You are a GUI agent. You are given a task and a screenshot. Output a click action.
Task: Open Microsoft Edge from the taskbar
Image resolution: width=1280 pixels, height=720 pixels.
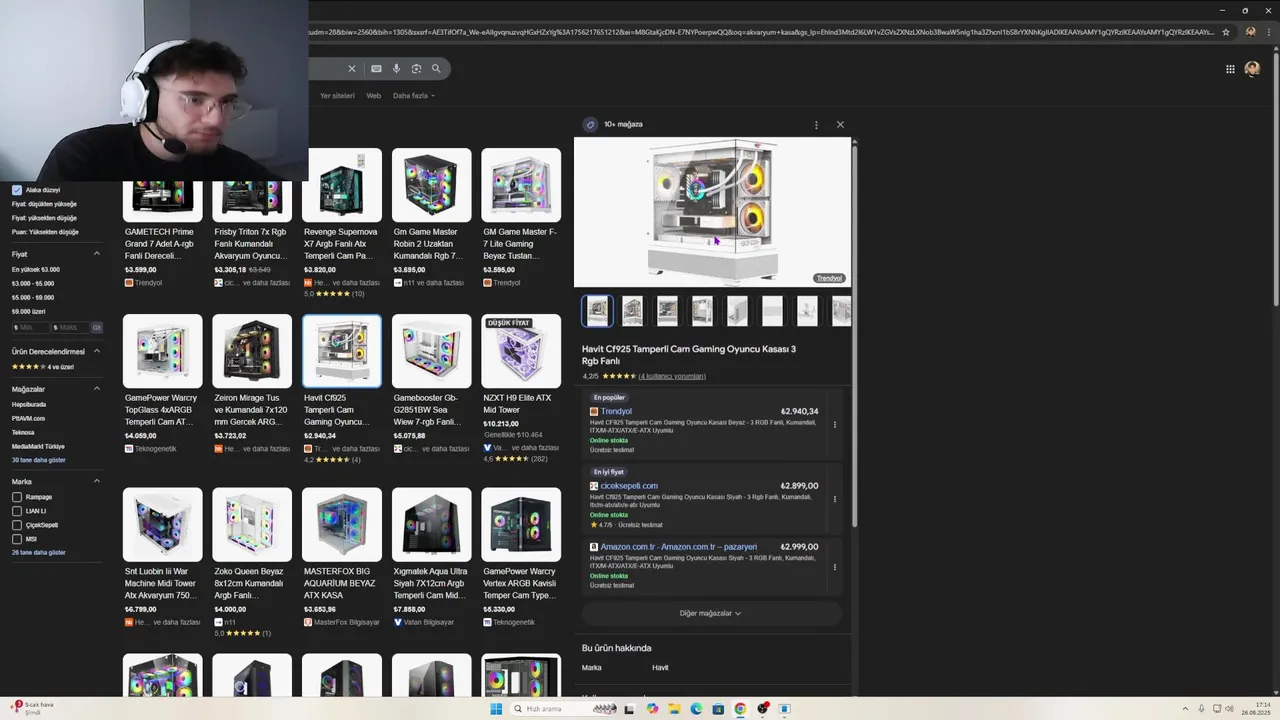pyautogui.click(x=696, y=709)
